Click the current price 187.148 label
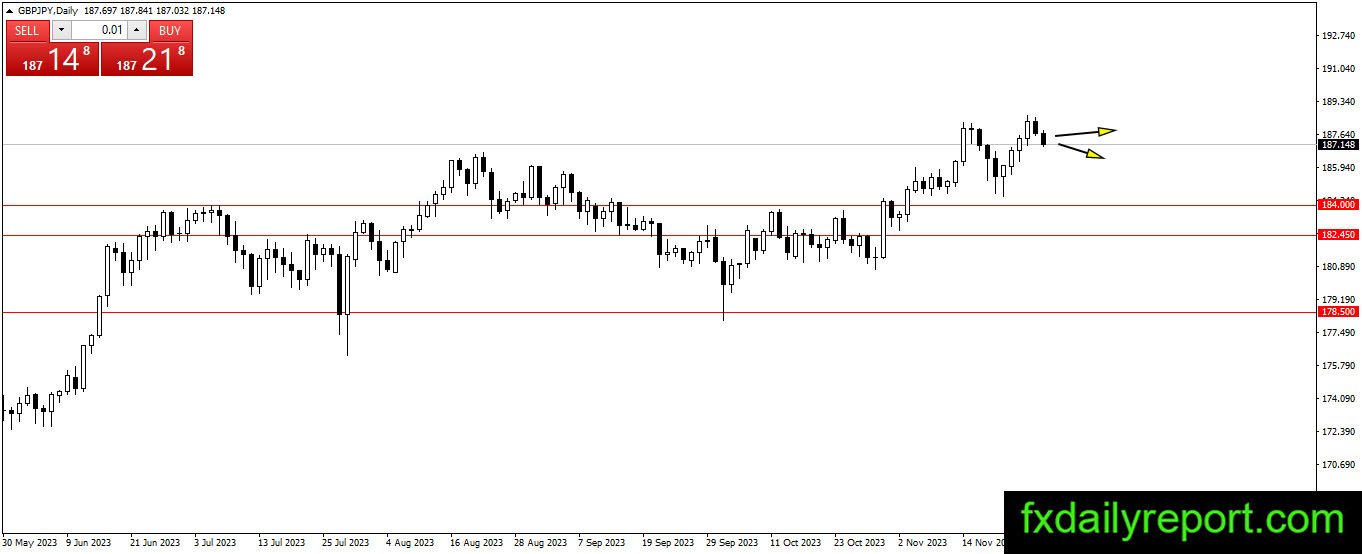The height and width of the screenshot is (554, 1362). [1338, 144]
